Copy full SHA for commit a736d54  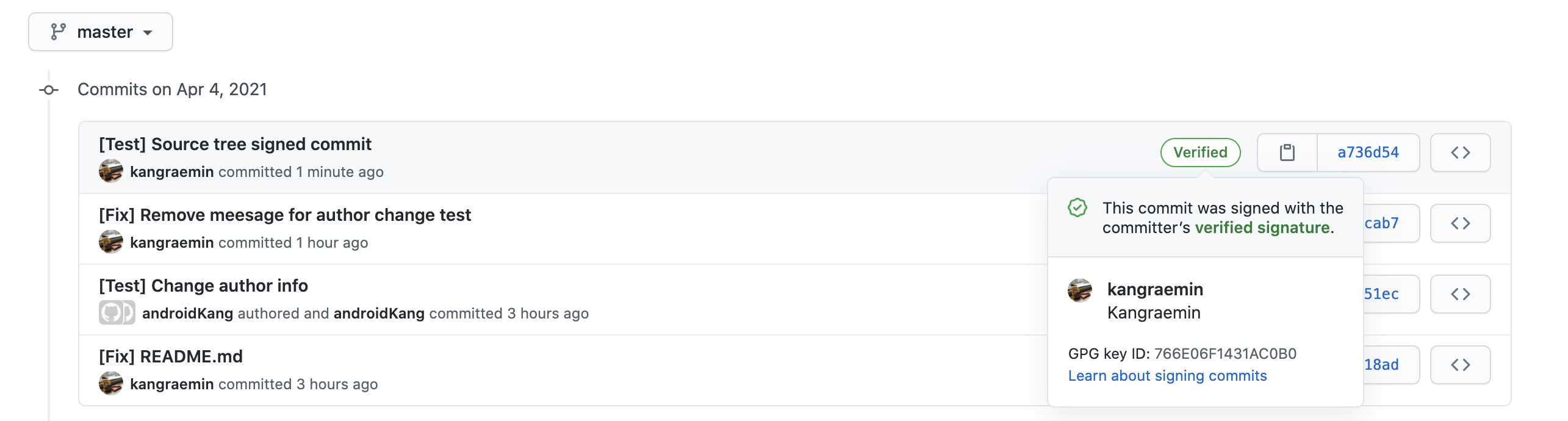tap(1287, 153)
